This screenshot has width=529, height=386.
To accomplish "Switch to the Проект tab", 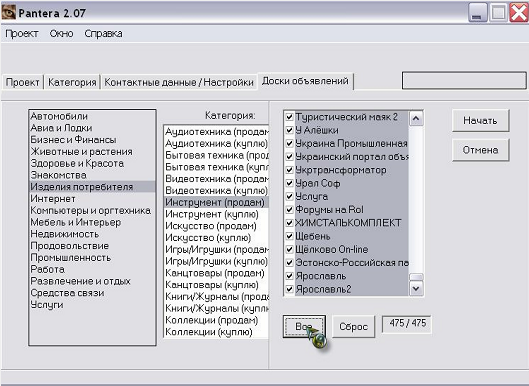I will coord(23,82).
